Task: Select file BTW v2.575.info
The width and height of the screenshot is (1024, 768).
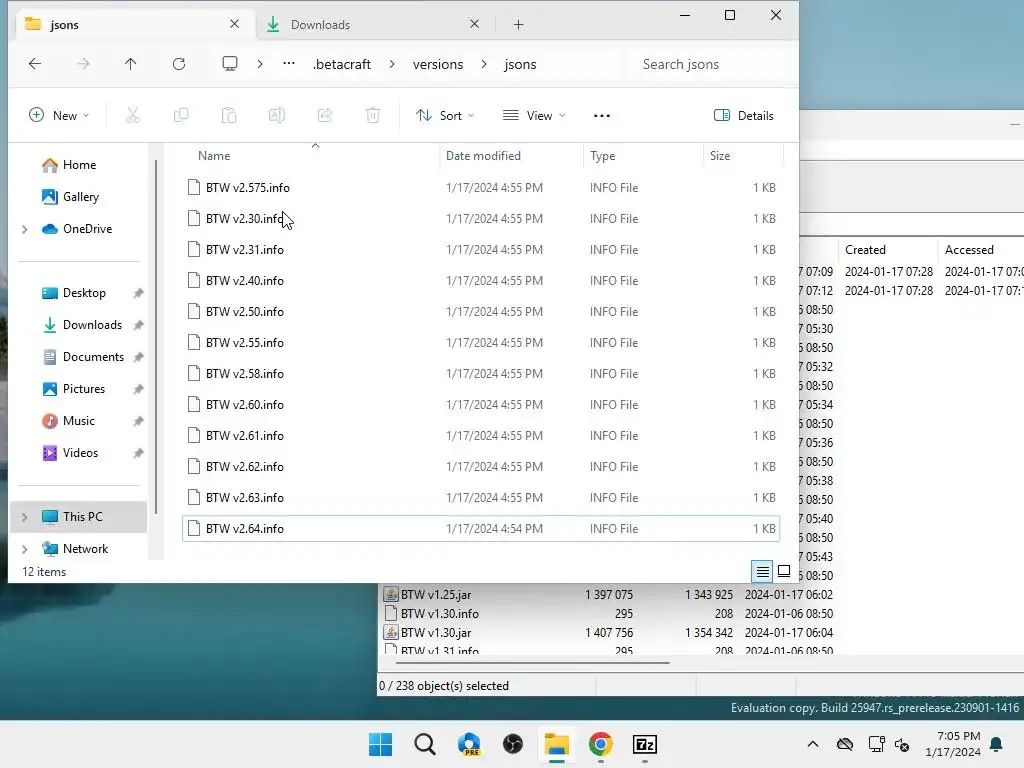Action: pyautogui.click(x=481, y=188)
